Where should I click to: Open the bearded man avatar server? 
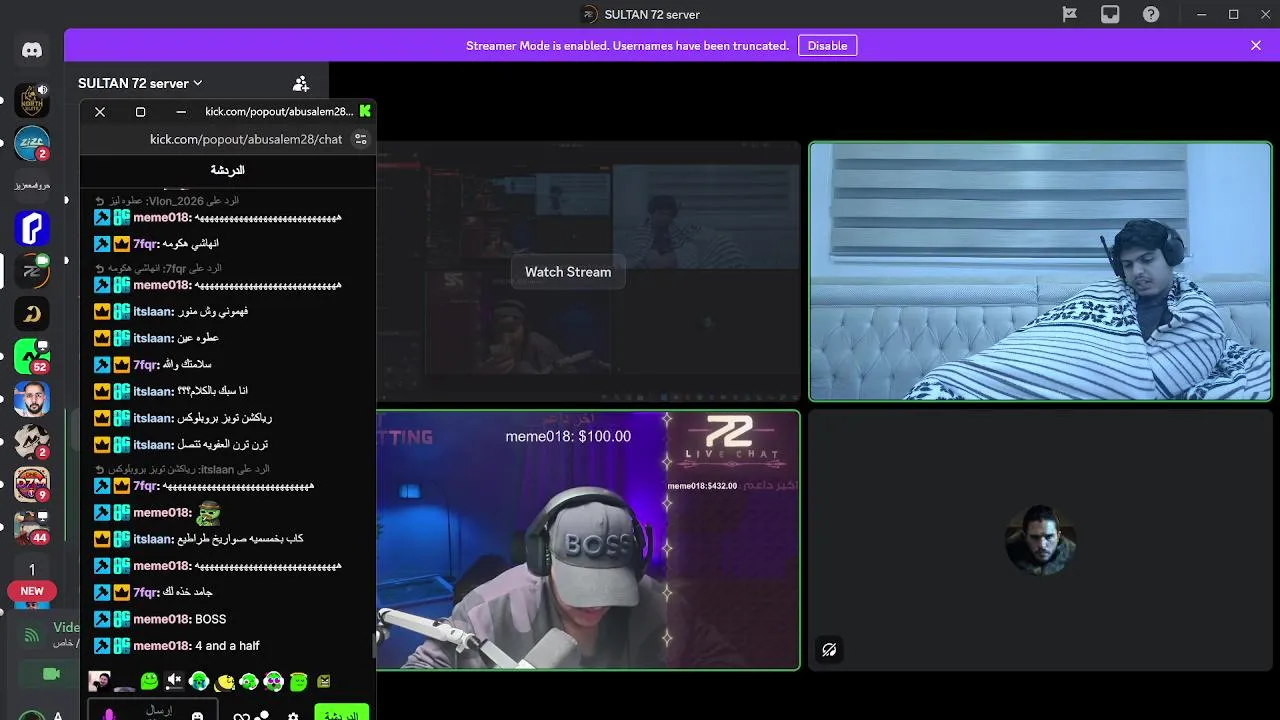click(x=32, y=400)
